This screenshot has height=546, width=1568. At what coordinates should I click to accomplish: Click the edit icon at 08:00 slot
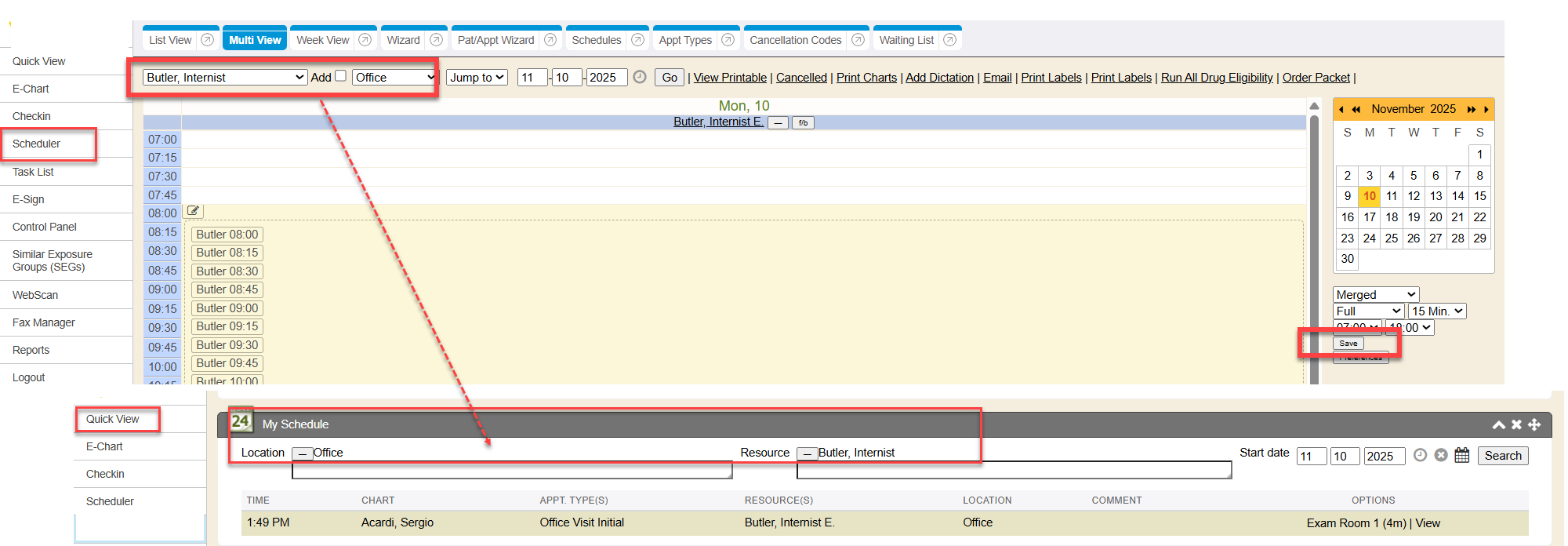[193, 211]
